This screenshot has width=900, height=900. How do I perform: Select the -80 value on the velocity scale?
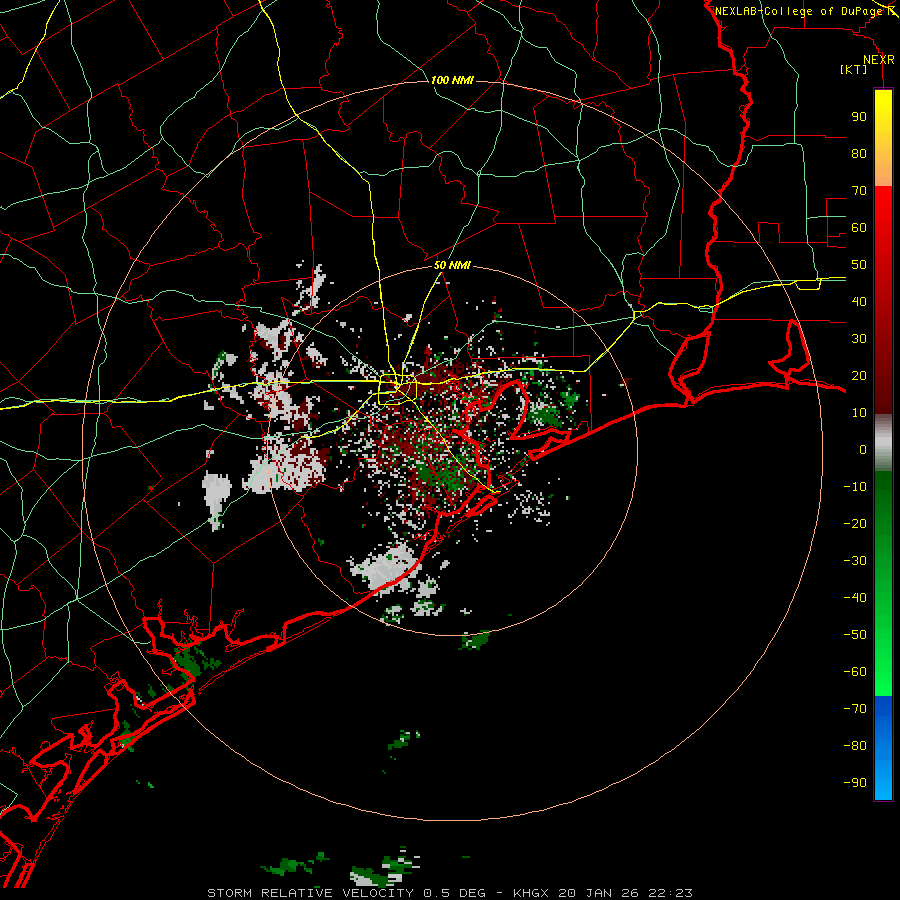[855, 746]
